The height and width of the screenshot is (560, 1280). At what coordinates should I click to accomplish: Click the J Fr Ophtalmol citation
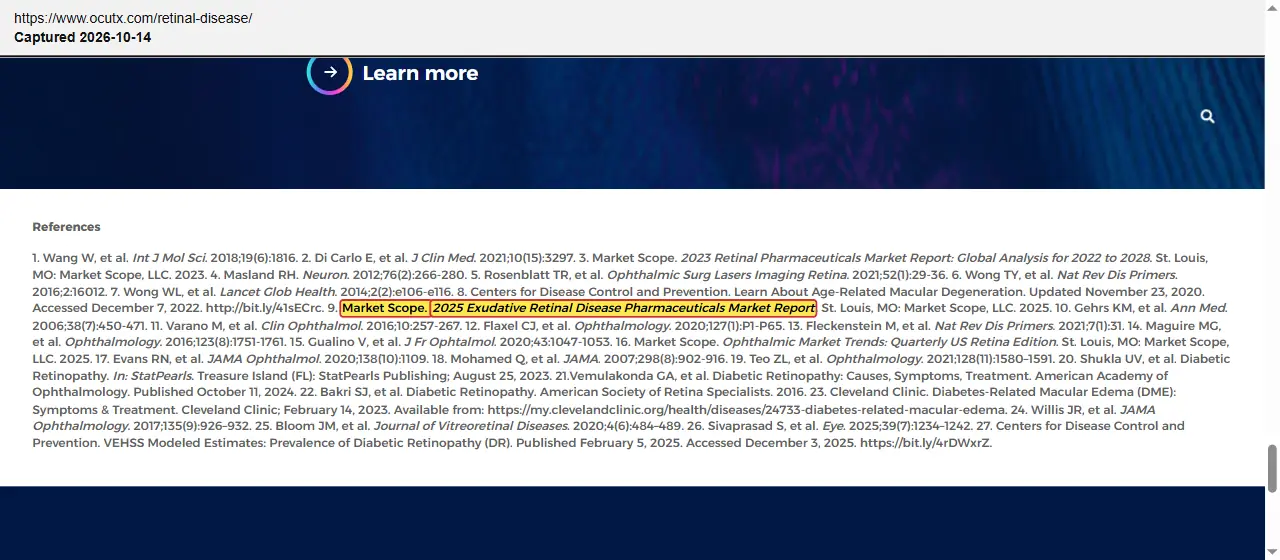pyautogui.click(x=449, y=342)
